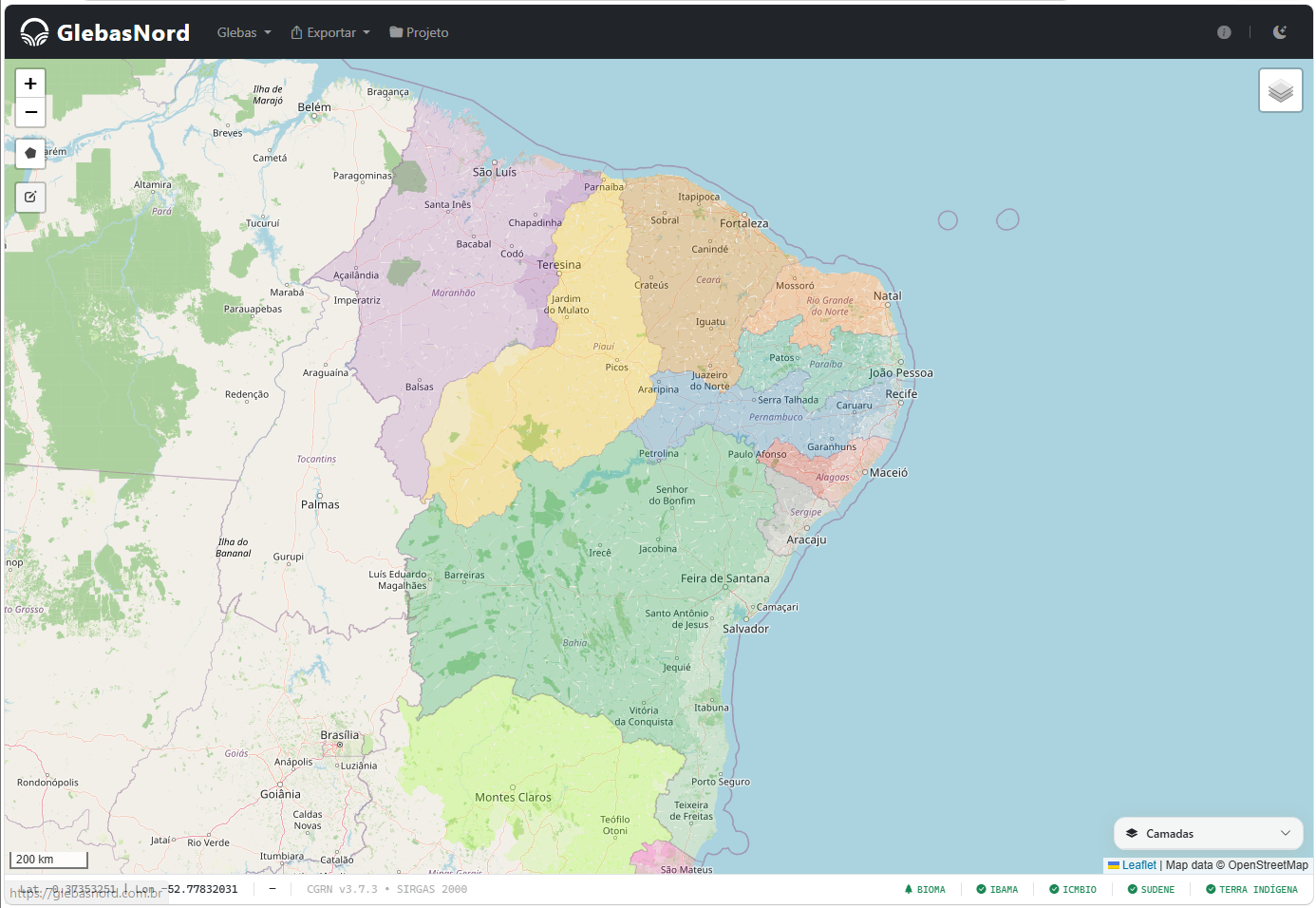This screenshot has width=1316, height=908.
Task: Click the Petrolina city label
Action: [x=659, y=453]
